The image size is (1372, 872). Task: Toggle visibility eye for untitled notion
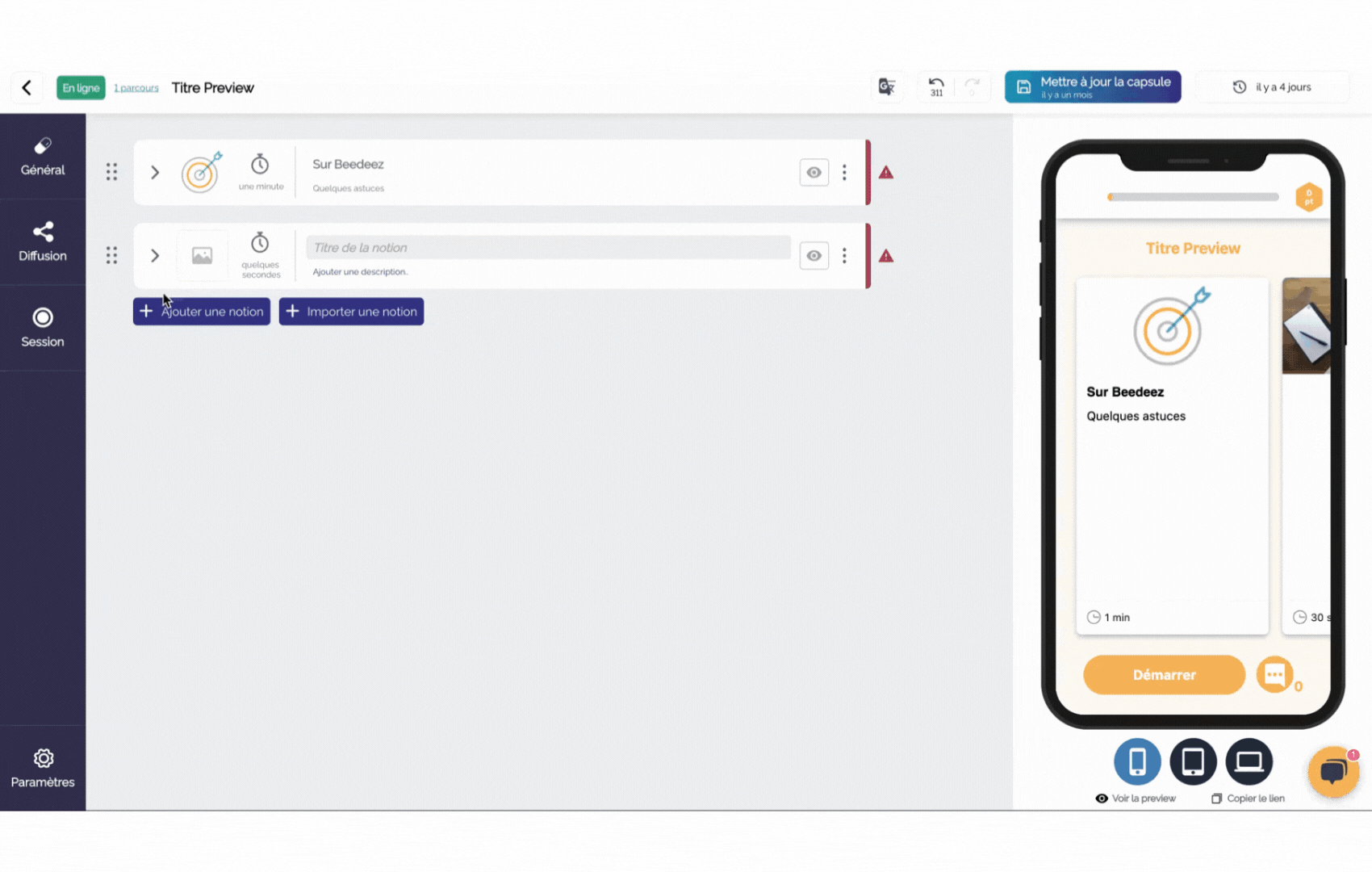[x=814, y=256]
